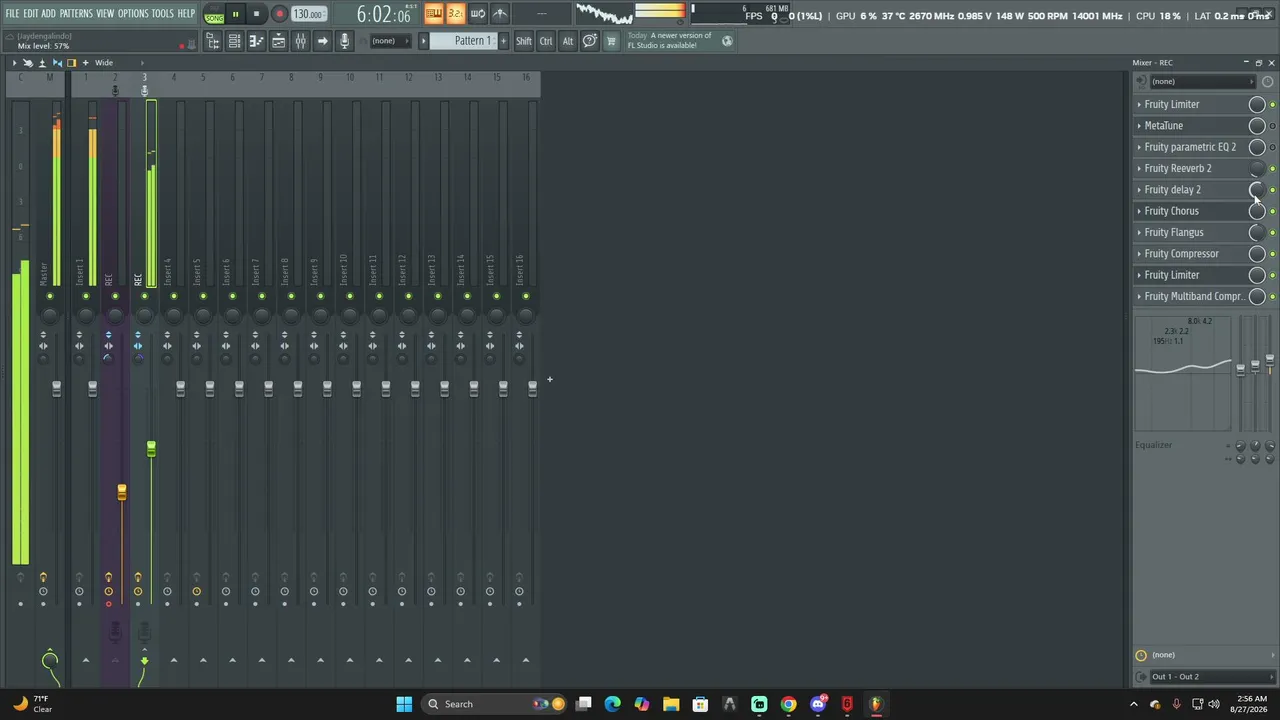Stop playback with the stop button

pos(256,14)
